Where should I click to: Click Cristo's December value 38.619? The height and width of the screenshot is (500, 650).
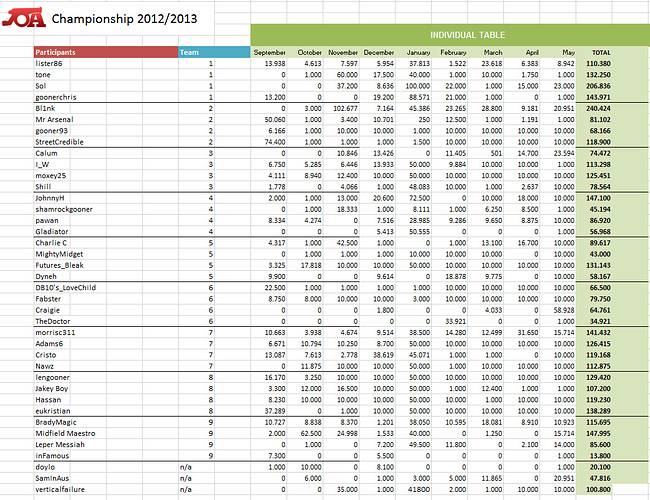383,354
